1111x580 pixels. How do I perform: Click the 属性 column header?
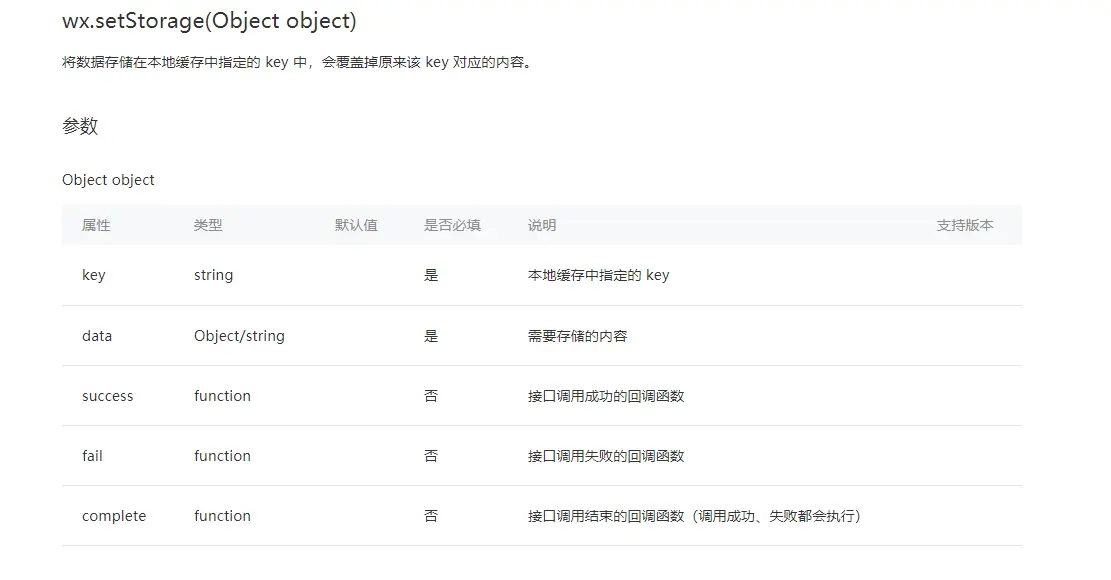96,225
